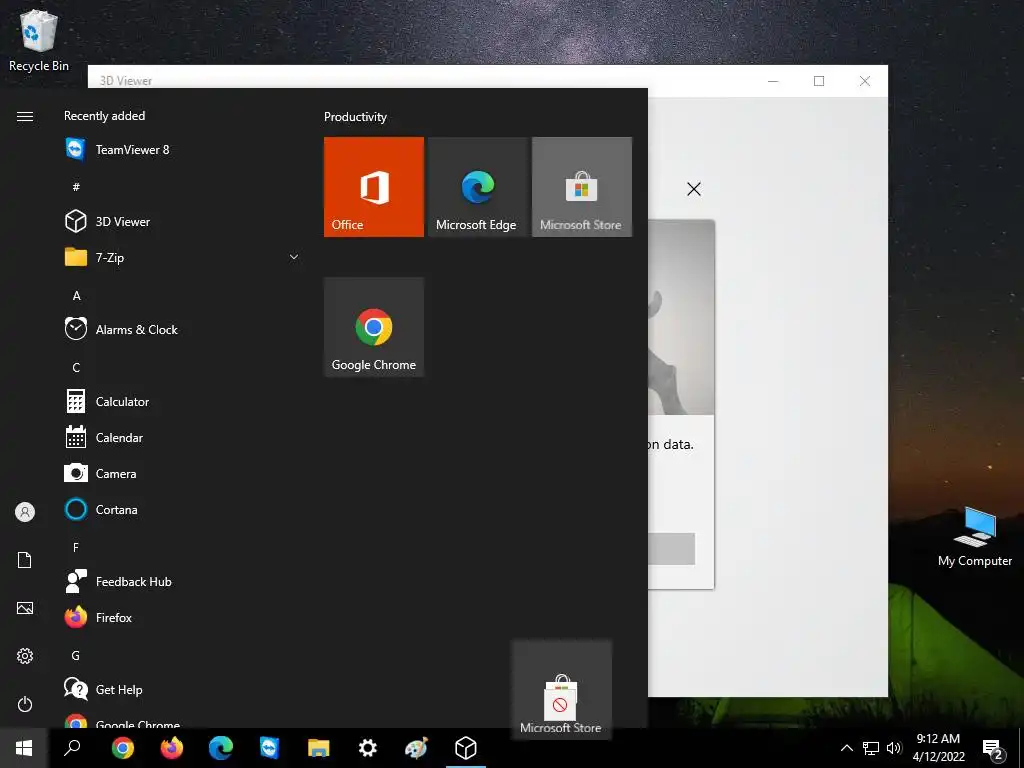Open Settings from the taskbar
Image resolution: width=1024 pixels, height=768 pixels.
click(368, 748)
